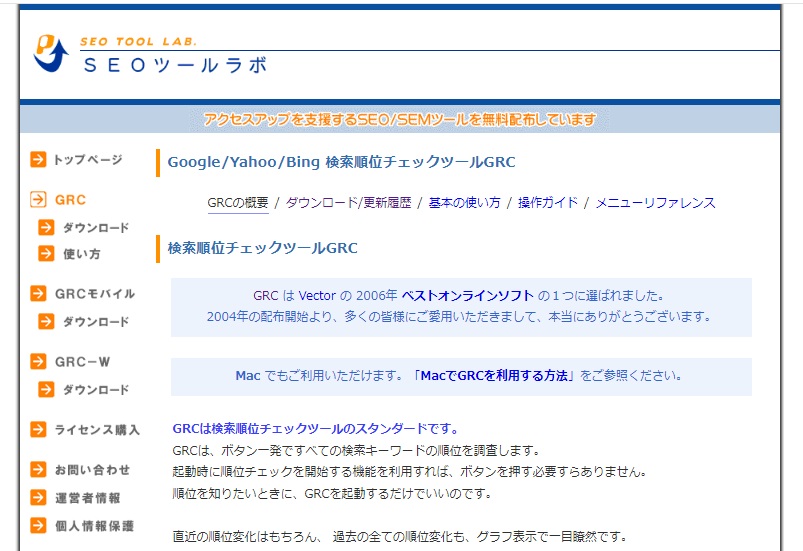The width and height of the screenshot is (803, 551).
Task: Follow the ベストオンラインソフト link
Action: click(468, 295)
